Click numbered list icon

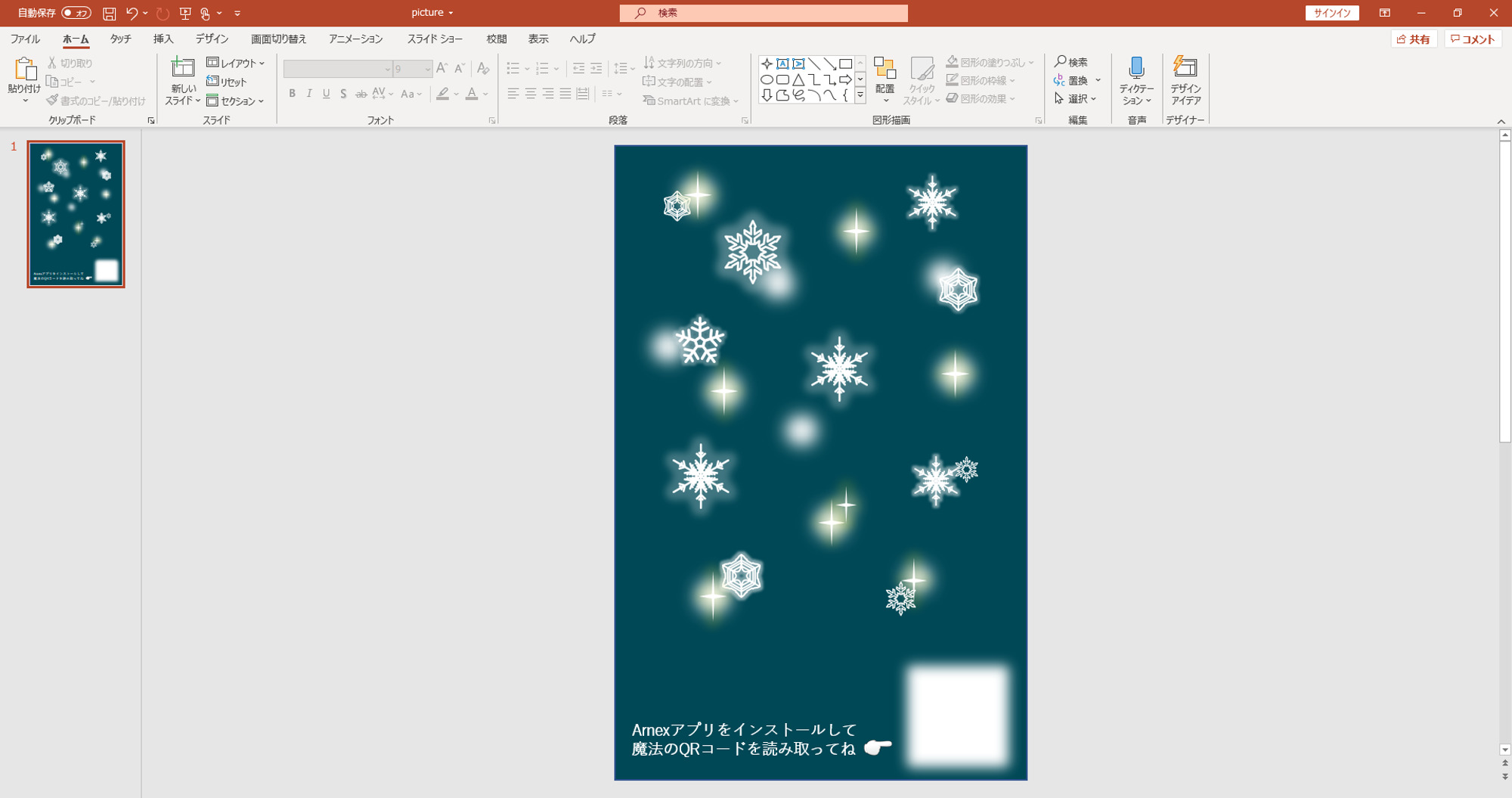click(x=542, y=69)
